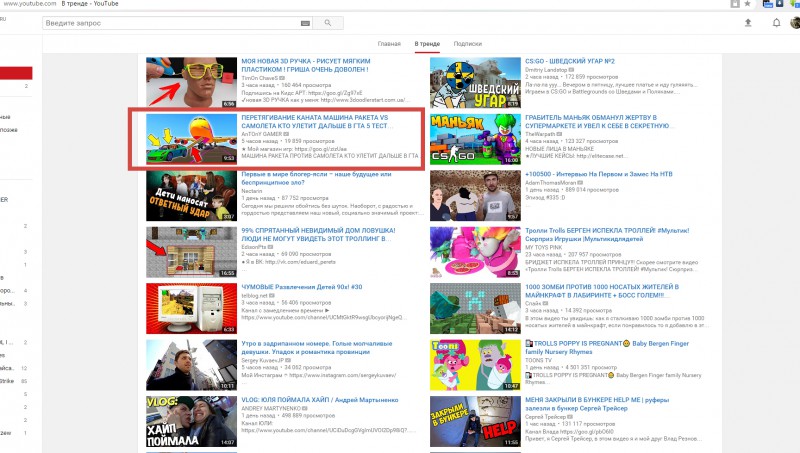Visit the AdamThomasMoran channel
This screenshot has height=453, width=800.
tap(551, 182)
